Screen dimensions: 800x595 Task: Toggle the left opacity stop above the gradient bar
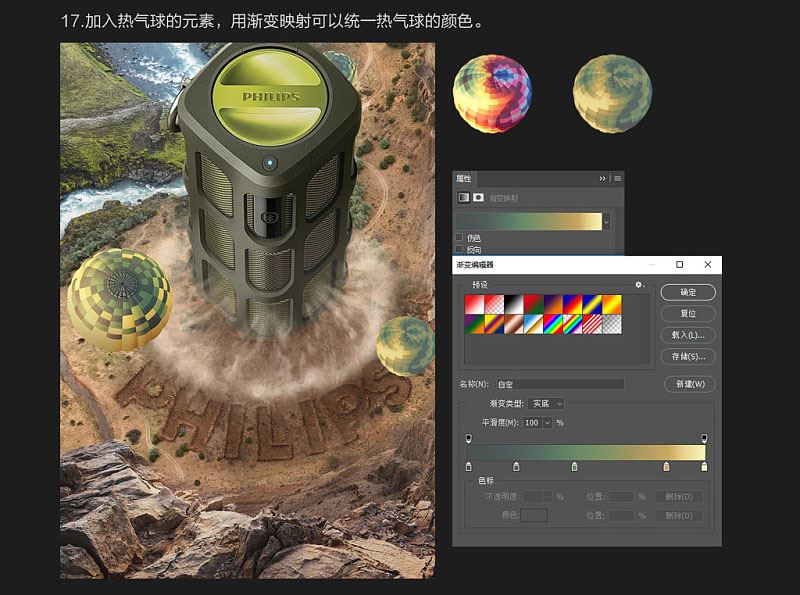466,437
